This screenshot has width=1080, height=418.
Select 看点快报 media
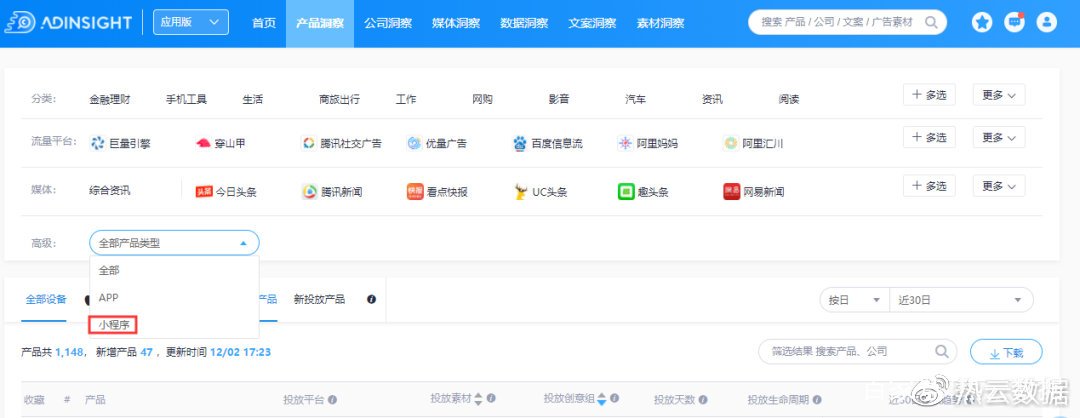[x=437, y=192]
